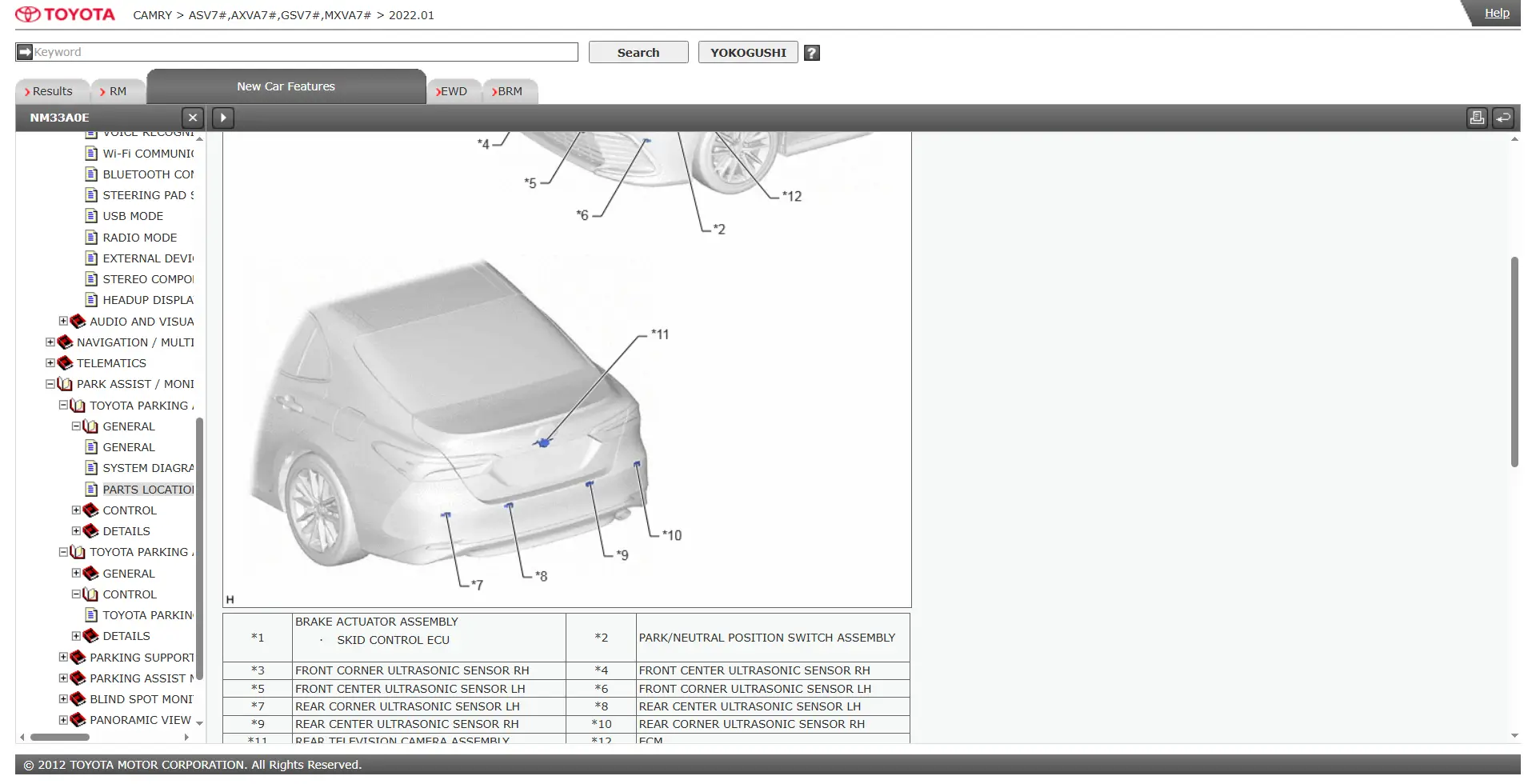
Task: Click the USB MODE page icon
Action: (x=91, y=216)
